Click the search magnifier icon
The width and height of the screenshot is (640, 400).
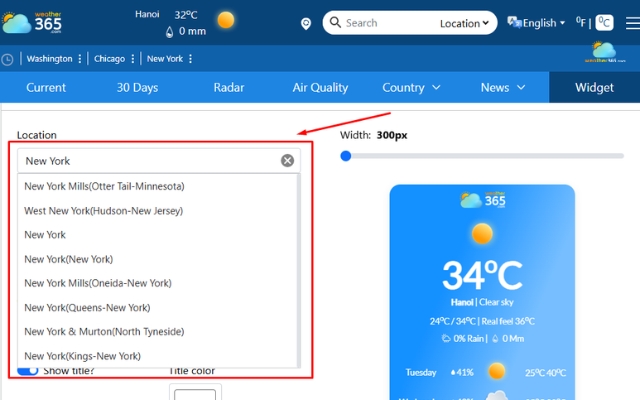click(335, 23)
